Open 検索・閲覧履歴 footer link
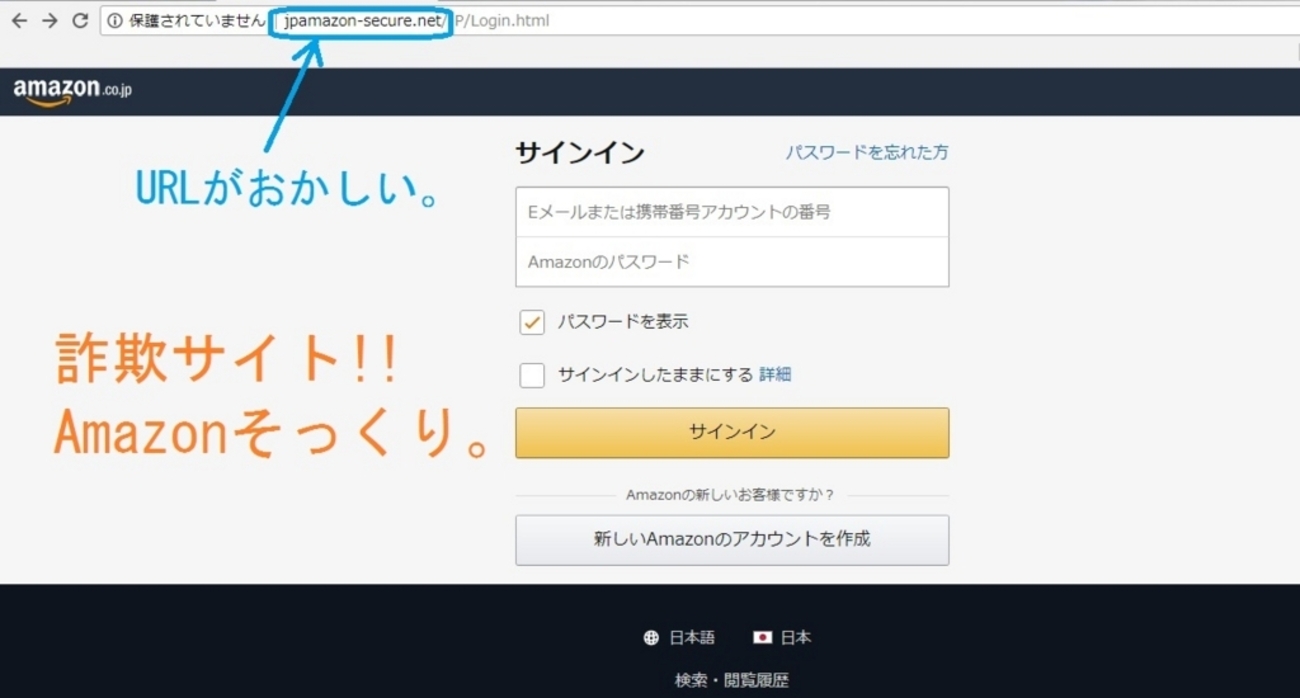The width and height of the screenshot is (1300, 698). tap(731, 681)
